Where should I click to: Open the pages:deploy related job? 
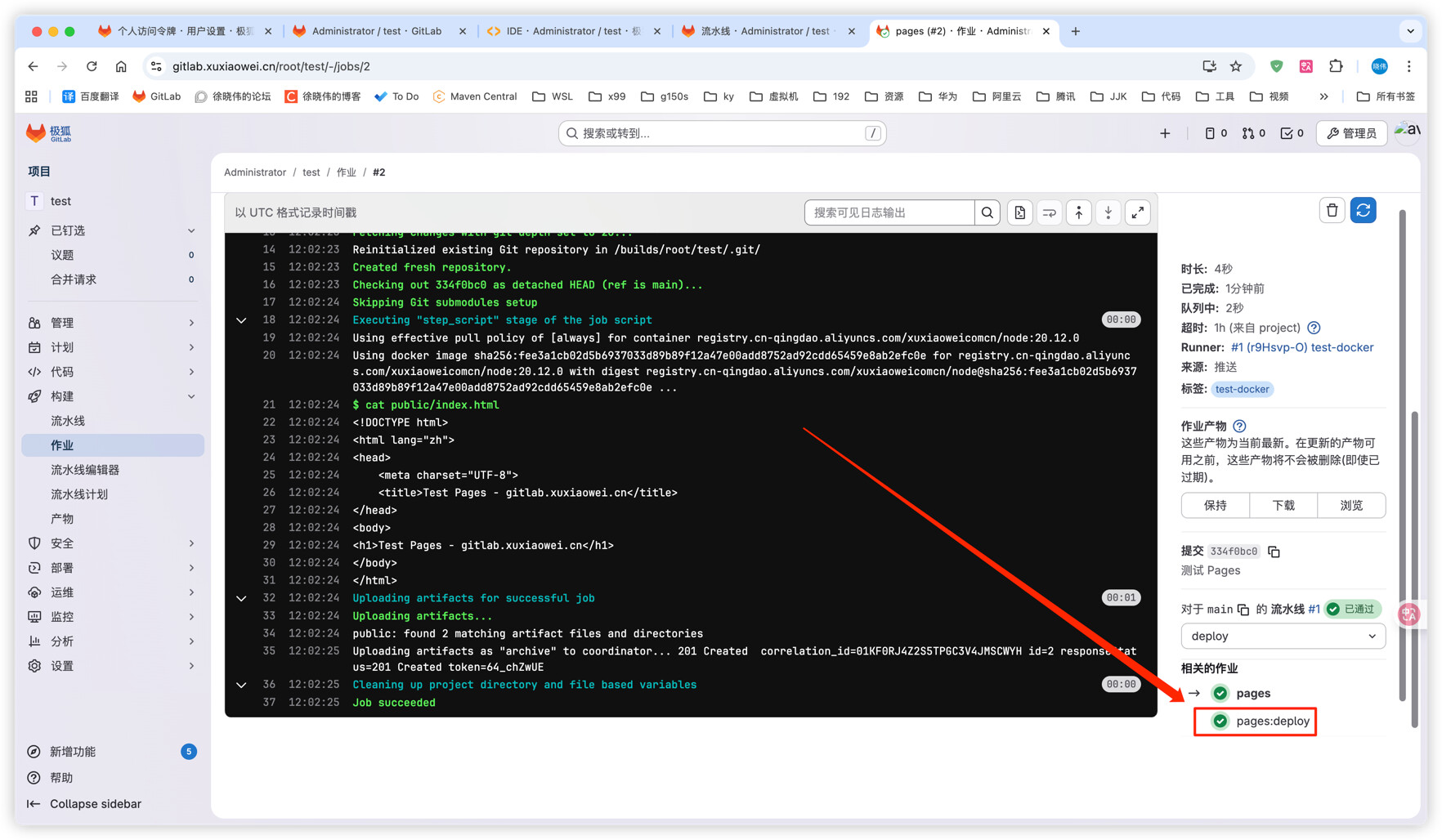[1272, 721]
